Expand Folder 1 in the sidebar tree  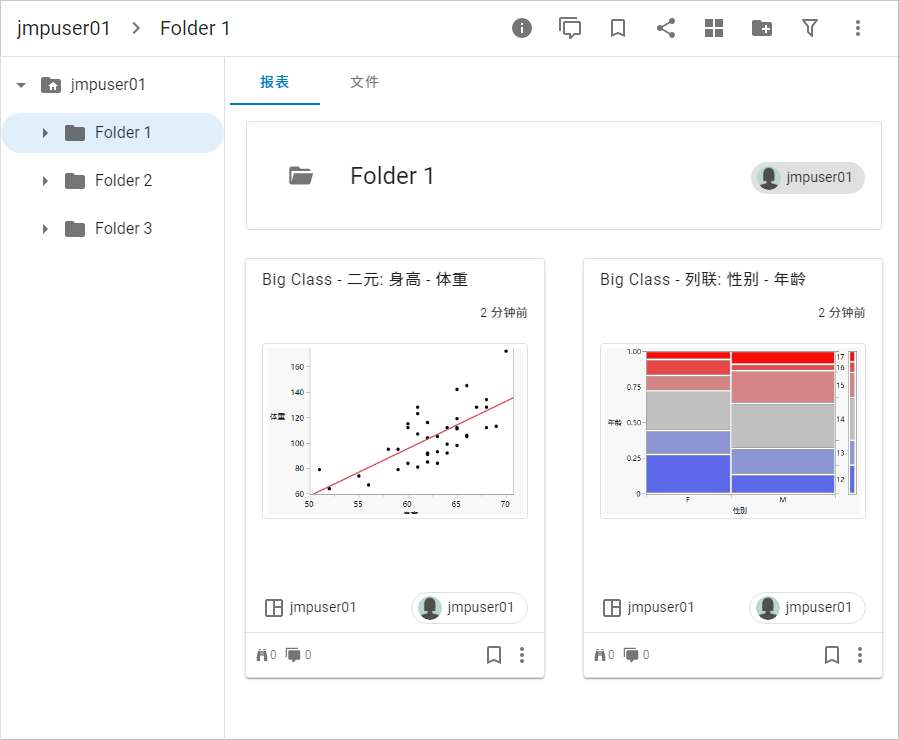(x=44, y=132)
